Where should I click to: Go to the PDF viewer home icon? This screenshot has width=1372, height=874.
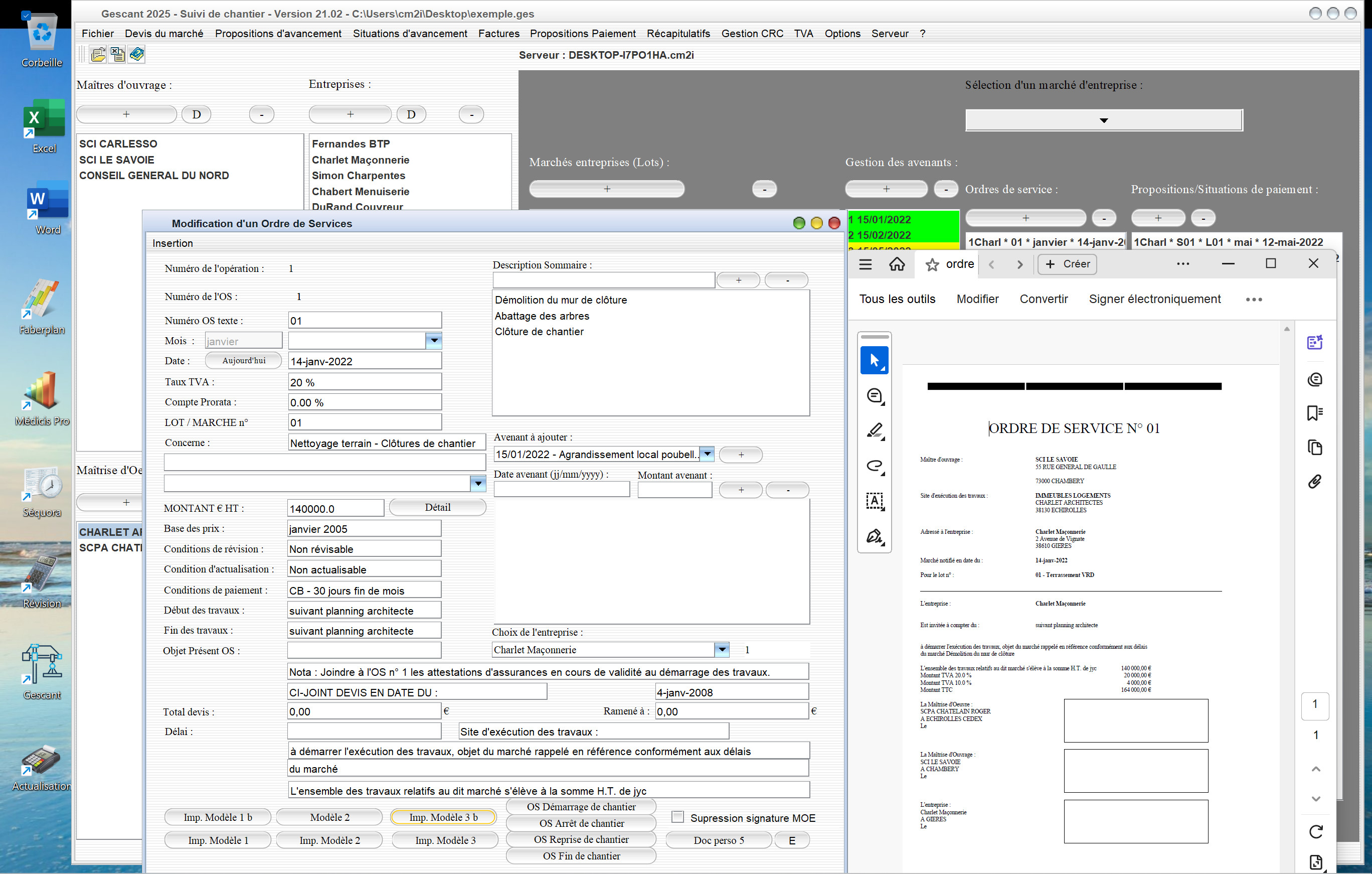tap(897, 264)
